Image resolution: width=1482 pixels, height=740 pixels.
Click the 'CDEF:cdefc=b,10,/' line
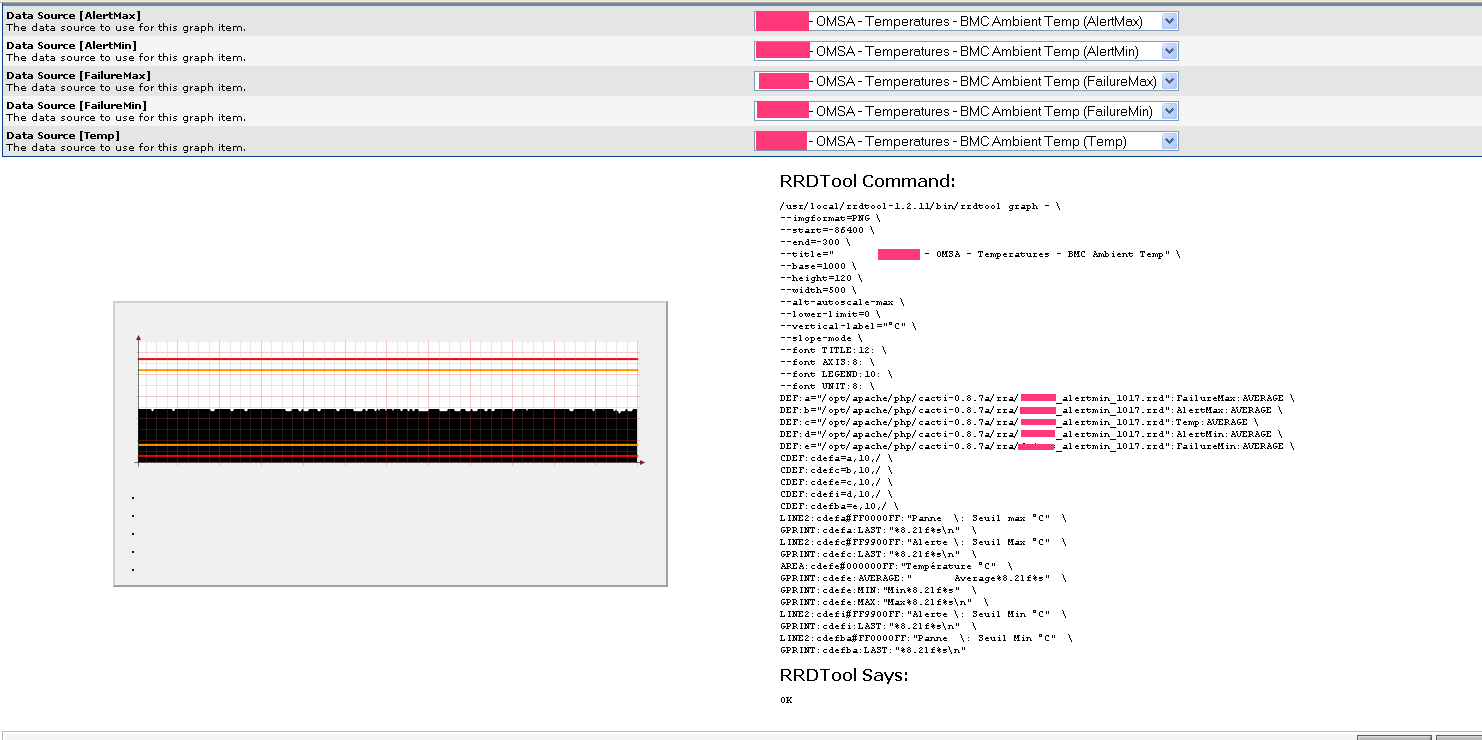[x=836, y=470]
